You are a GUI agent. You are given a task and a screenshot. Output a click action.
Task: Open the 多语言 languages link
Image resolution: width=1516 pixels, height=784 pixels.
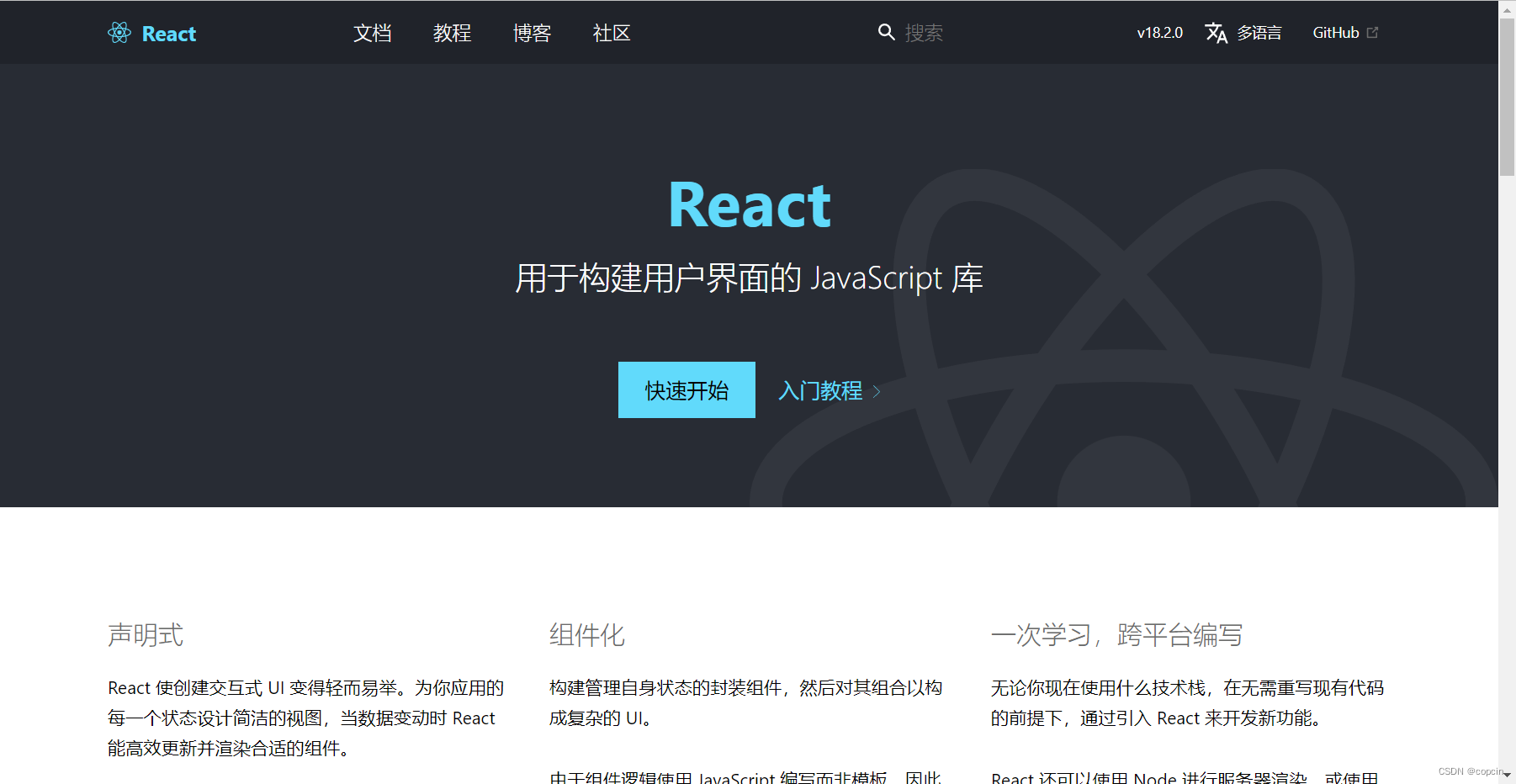(1259, 33)
